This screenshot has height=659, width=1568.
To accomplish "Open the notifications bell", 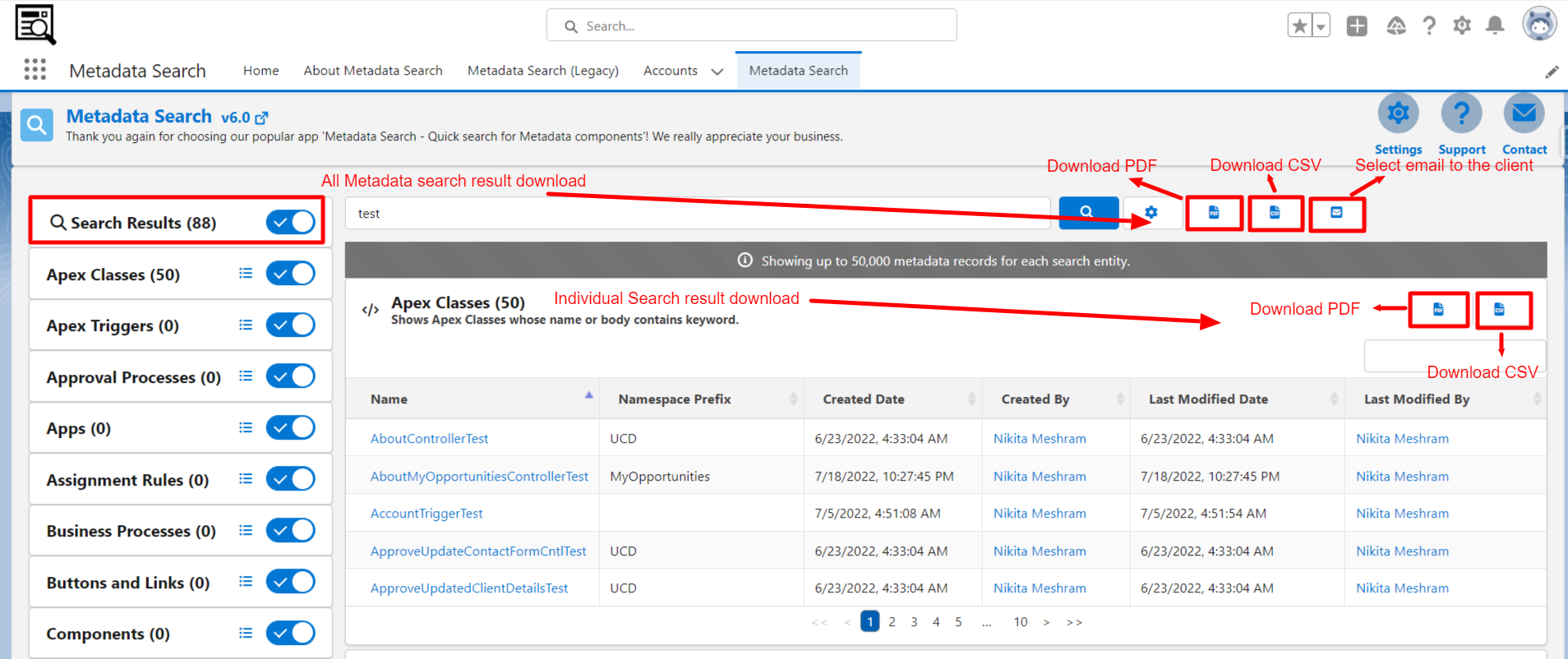I will point(1495,26).
